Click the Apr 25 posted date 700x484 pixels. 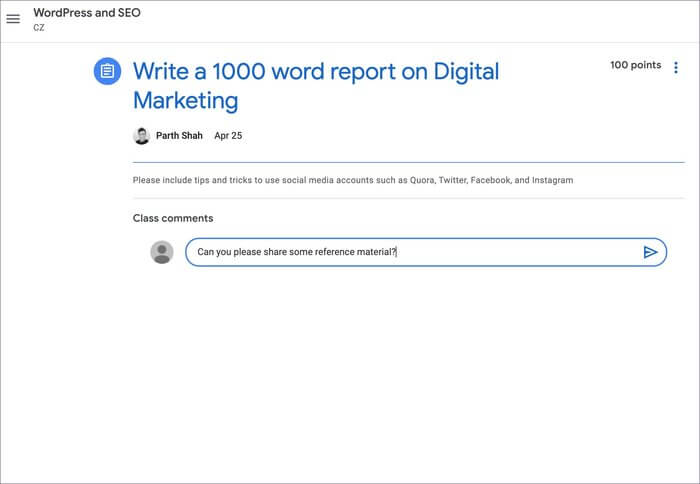pyautogui.click(x=228, y=135)
